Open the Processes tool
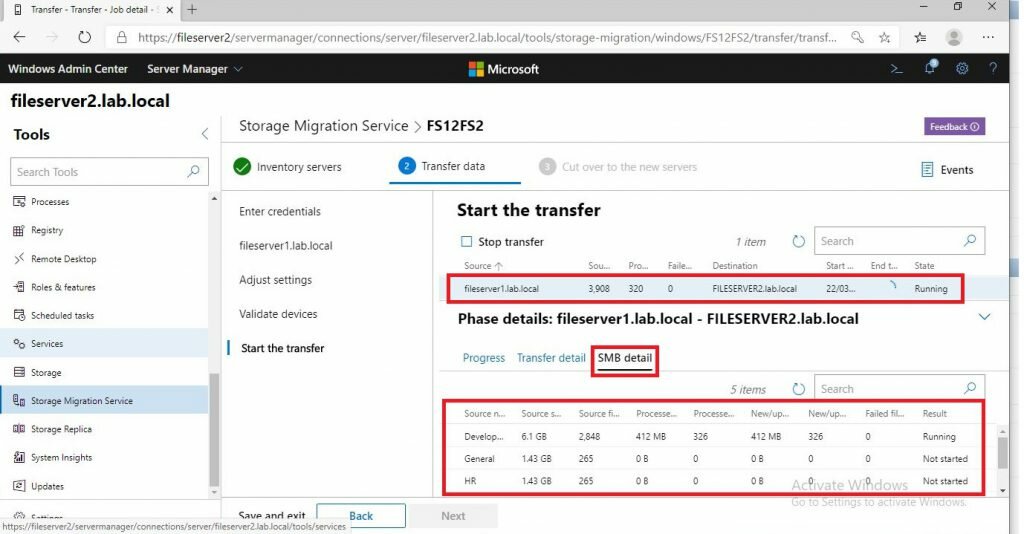This screenshot has width=1024, height=534. tap(50, 202)
